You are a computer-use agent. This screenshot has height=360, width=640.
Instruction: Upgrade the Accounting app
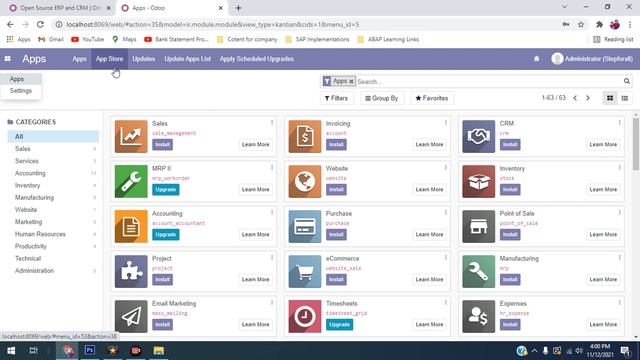click(166, 235)
